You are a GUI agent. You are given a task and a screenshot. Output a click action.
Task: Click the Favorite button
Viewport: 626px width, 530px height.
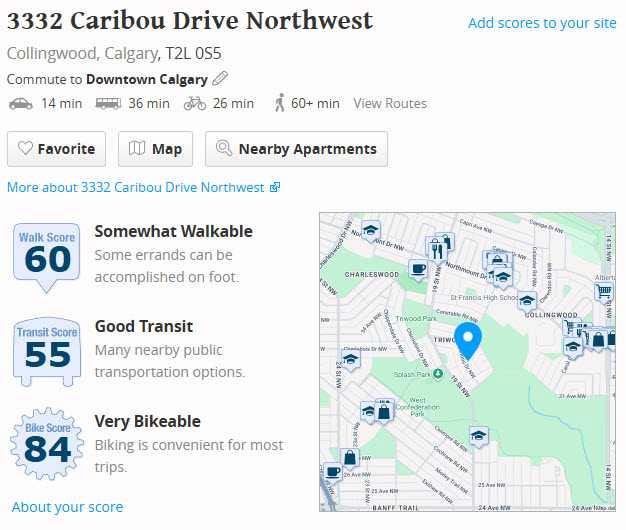(x=57, y=149)
